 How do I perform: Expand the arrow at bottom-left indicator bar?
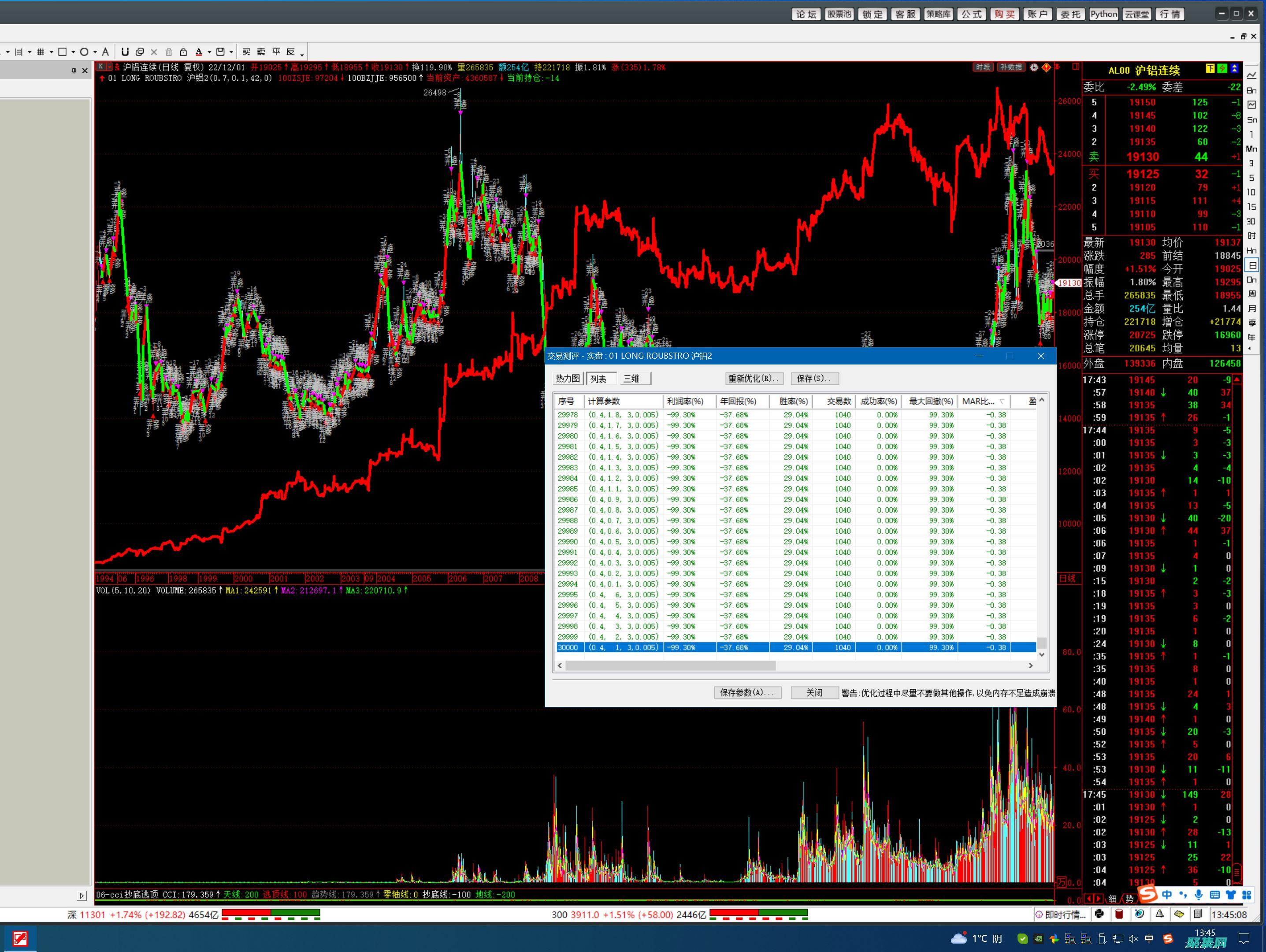[82, 895]
